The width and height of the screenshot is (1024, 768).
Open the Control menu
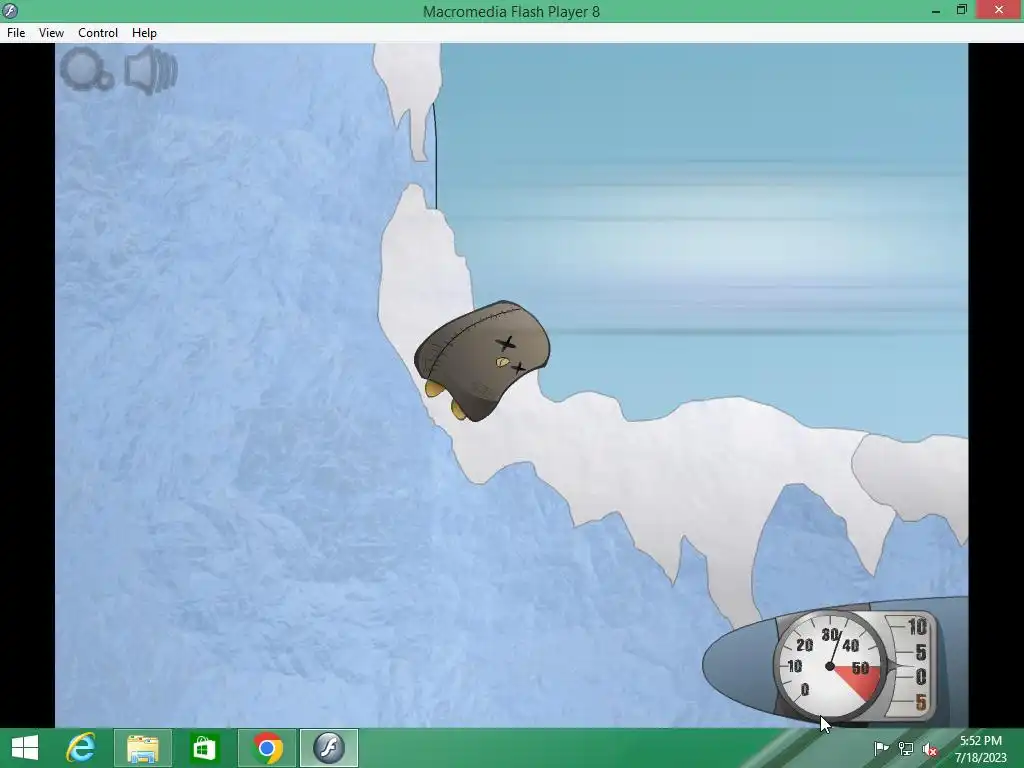(x=98, y=33)
